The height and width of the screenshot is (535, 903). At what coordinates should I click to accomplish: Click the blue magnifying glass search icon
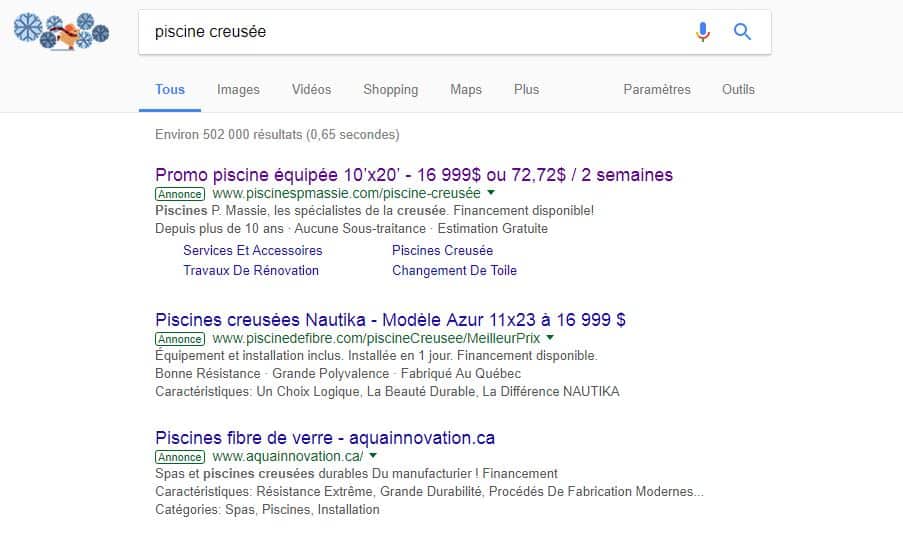742,31
